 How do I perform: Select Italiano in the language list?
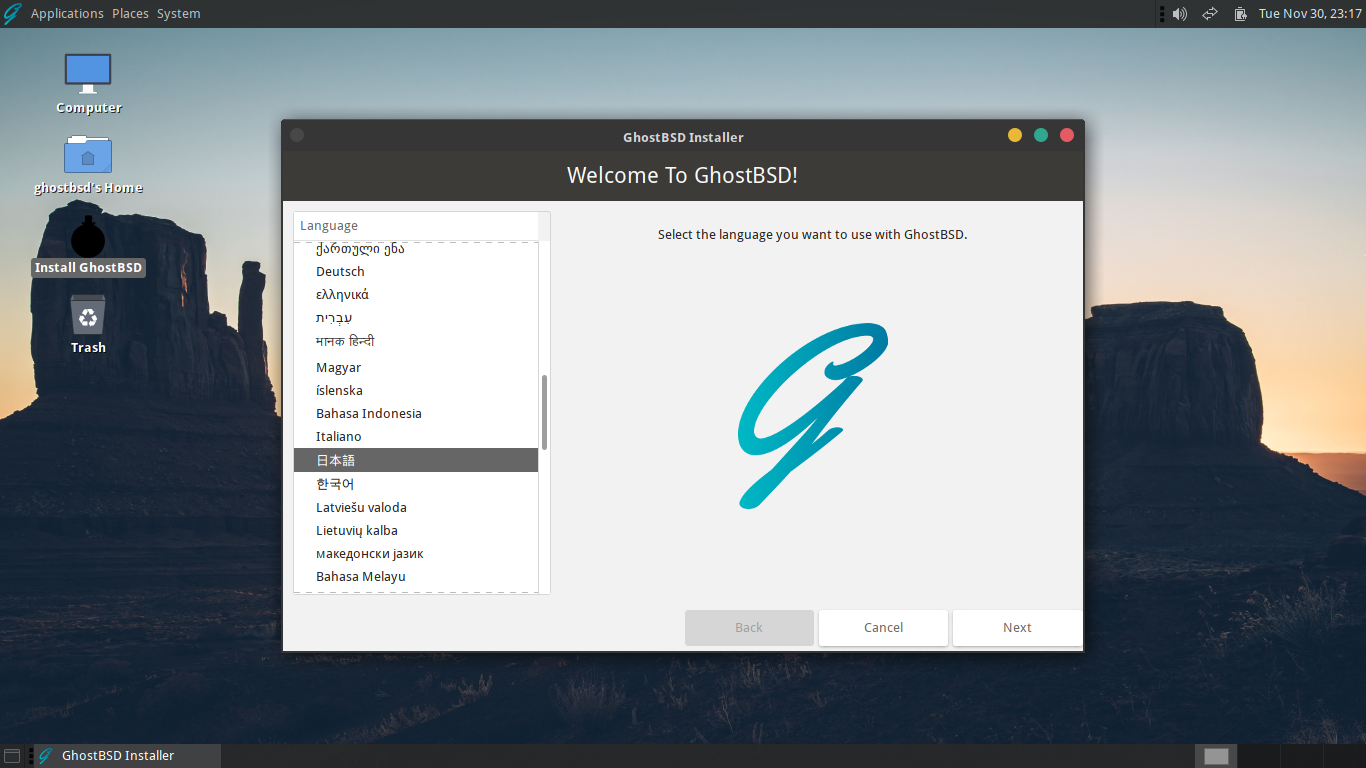click(x=416, y=437)
